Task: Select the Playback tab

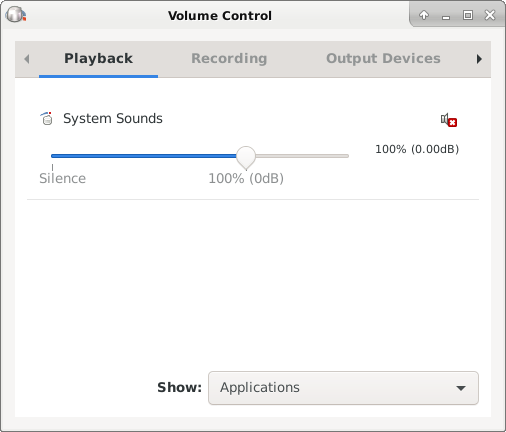Action: point(98,59)
